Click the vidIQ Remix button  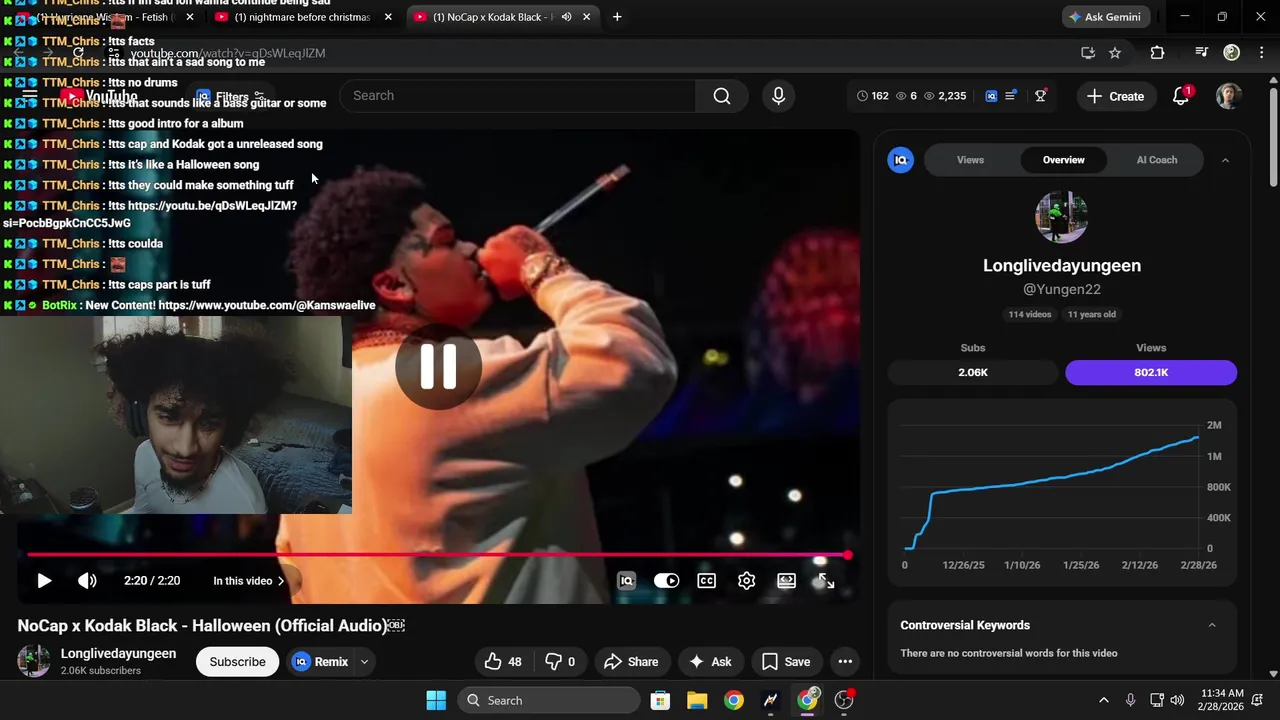(320, 662)
